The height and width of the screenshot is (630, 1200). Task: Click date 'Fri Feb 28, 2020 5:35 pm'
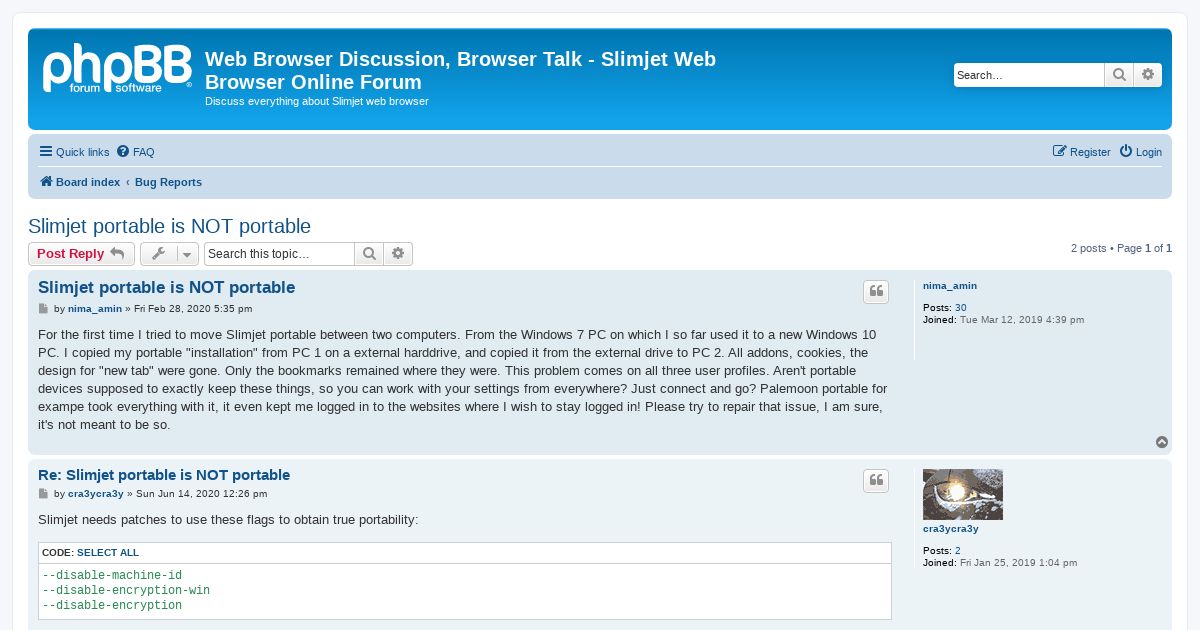pos(193,309)
